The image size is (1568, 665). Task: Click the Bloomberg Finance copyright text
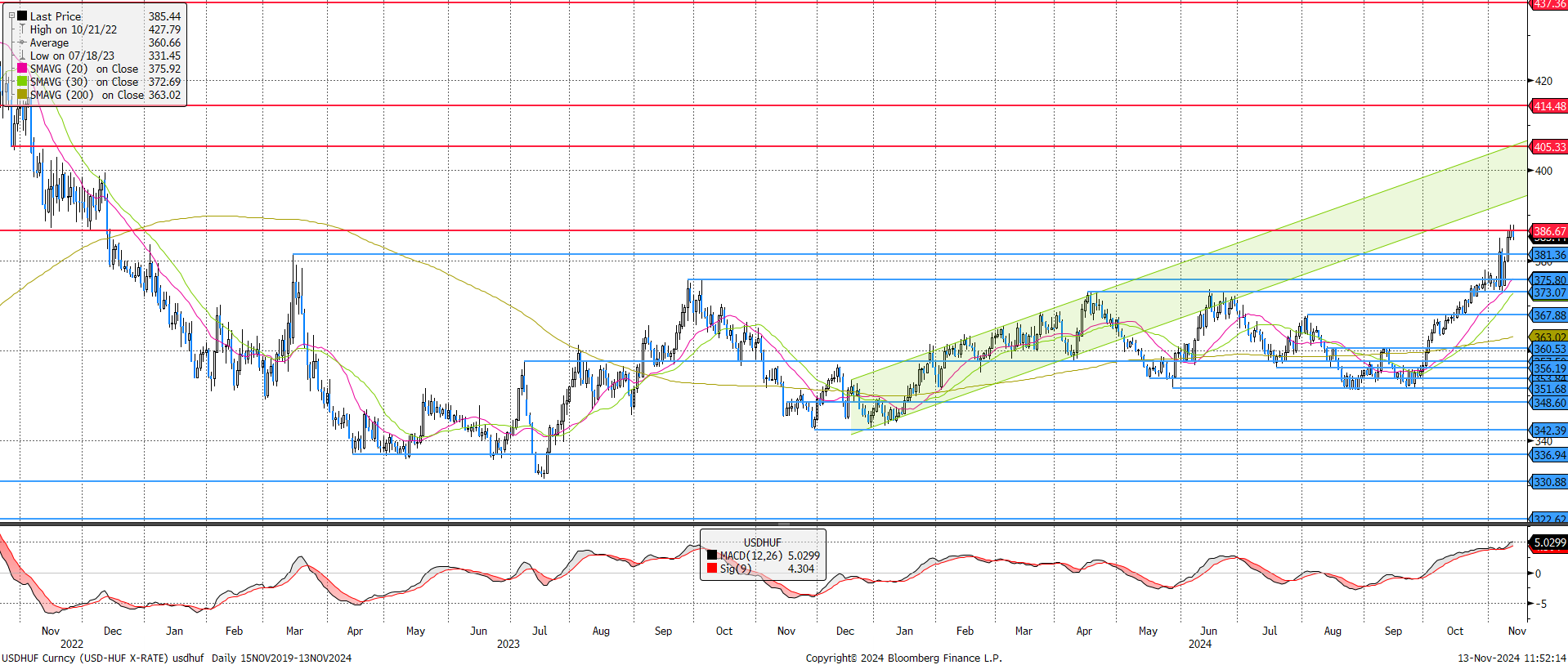[903, 658]
